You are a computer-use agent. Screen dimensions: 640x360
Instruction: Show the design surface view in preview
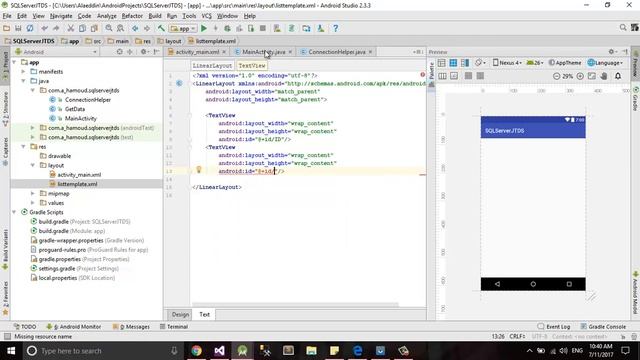pos(442,63)
